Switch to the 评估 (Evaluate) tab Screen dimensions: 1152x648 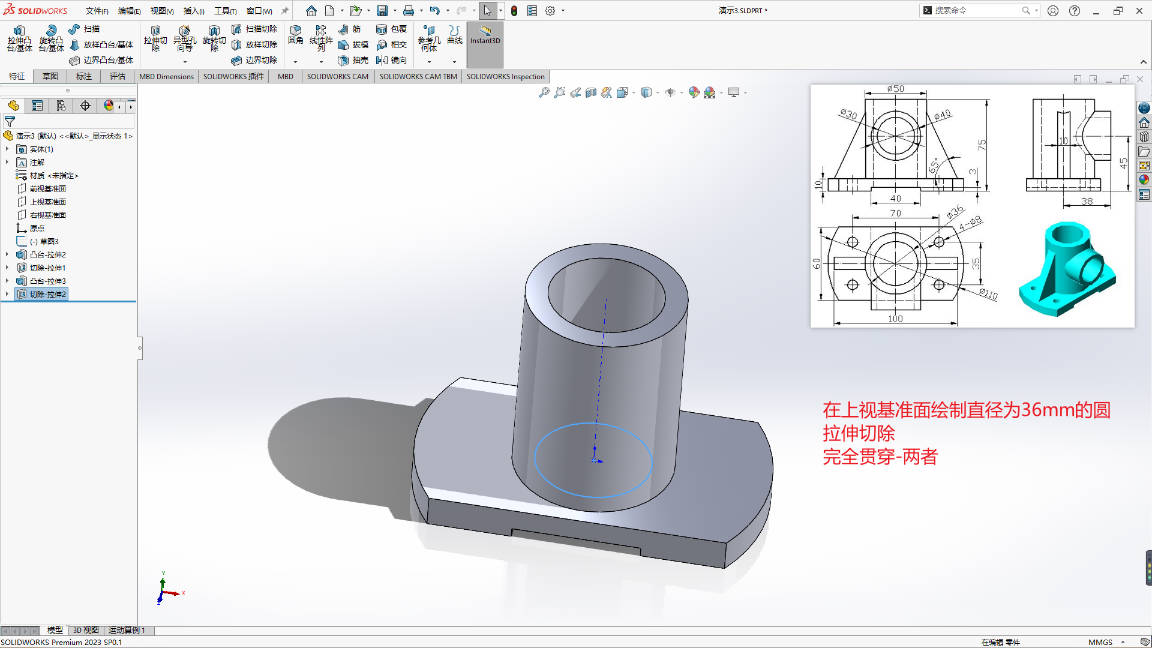click(x=118, y=76)
